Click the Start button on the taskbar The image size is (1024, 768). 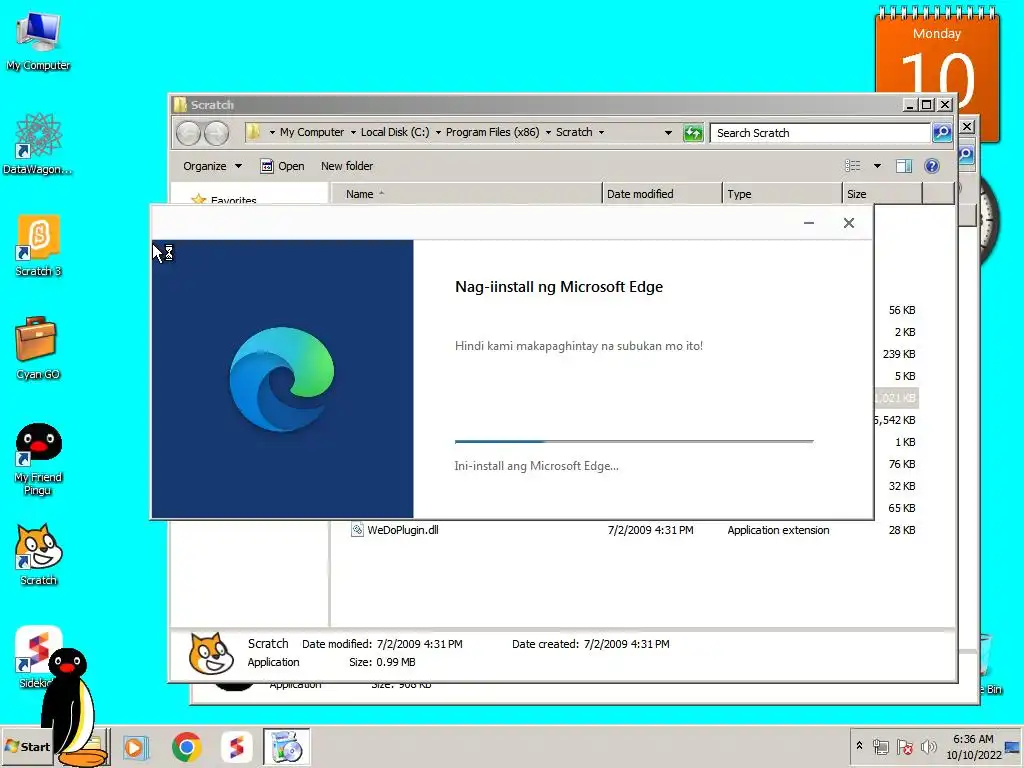pyautogui.click(x=27, y=746)
